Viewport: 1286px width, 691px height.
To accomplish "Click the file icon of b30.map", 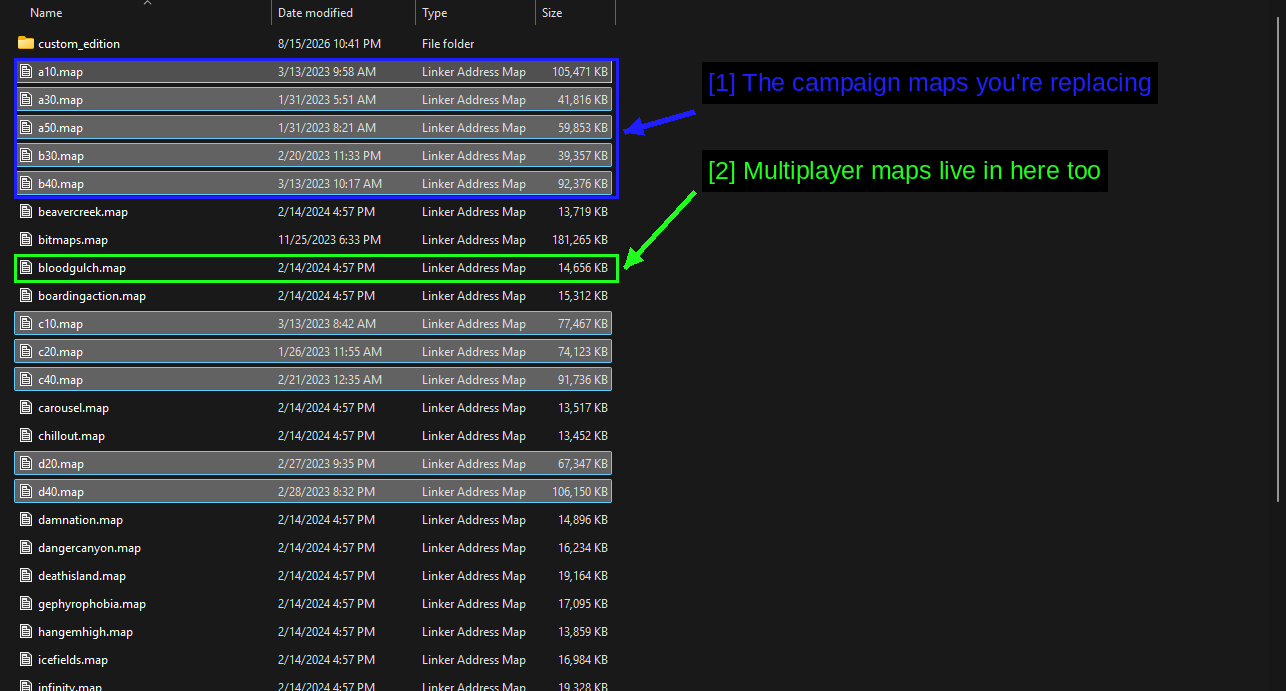I will [x=27, y=156].
